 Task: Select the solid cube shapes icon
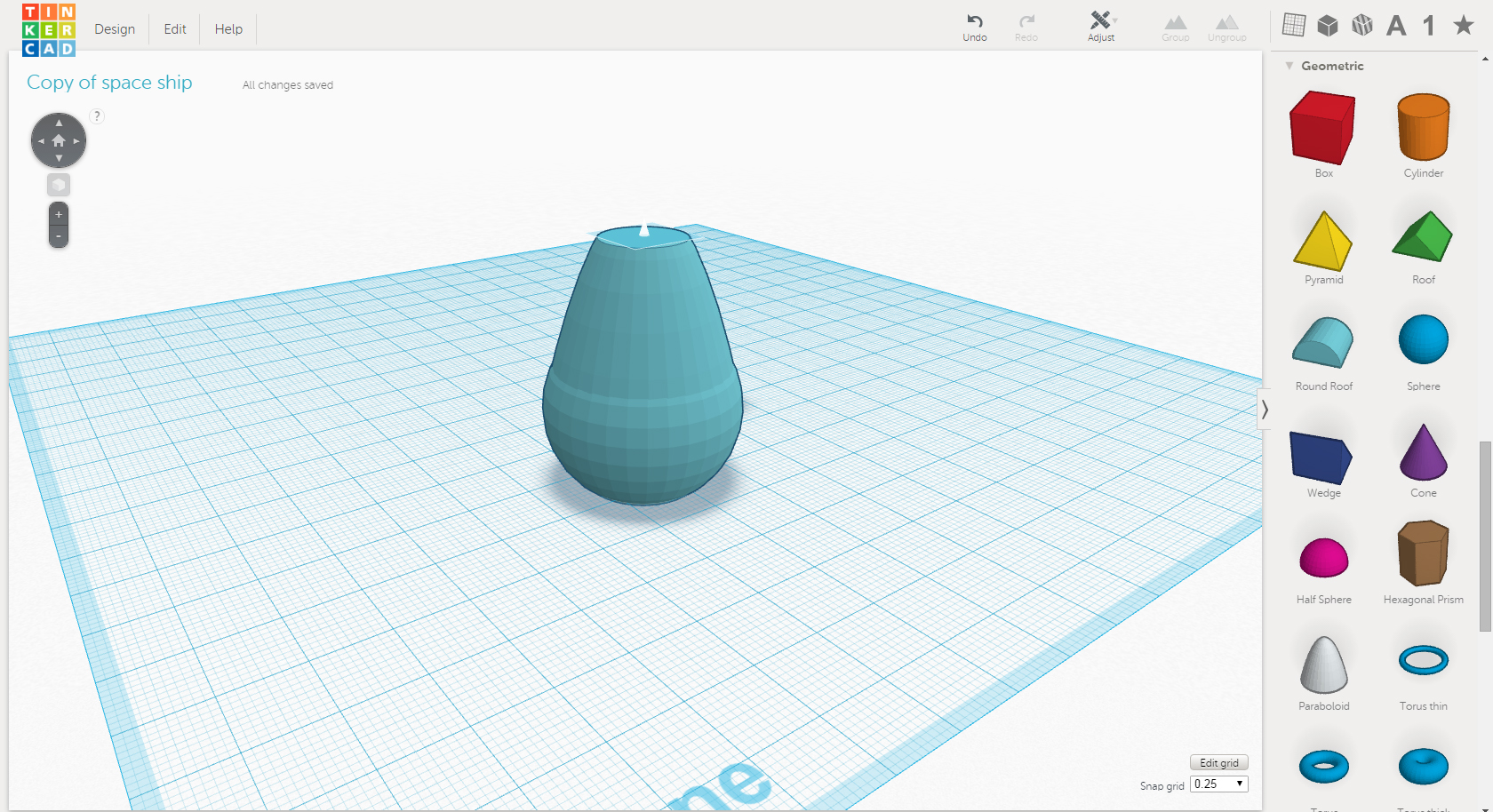1328,25
